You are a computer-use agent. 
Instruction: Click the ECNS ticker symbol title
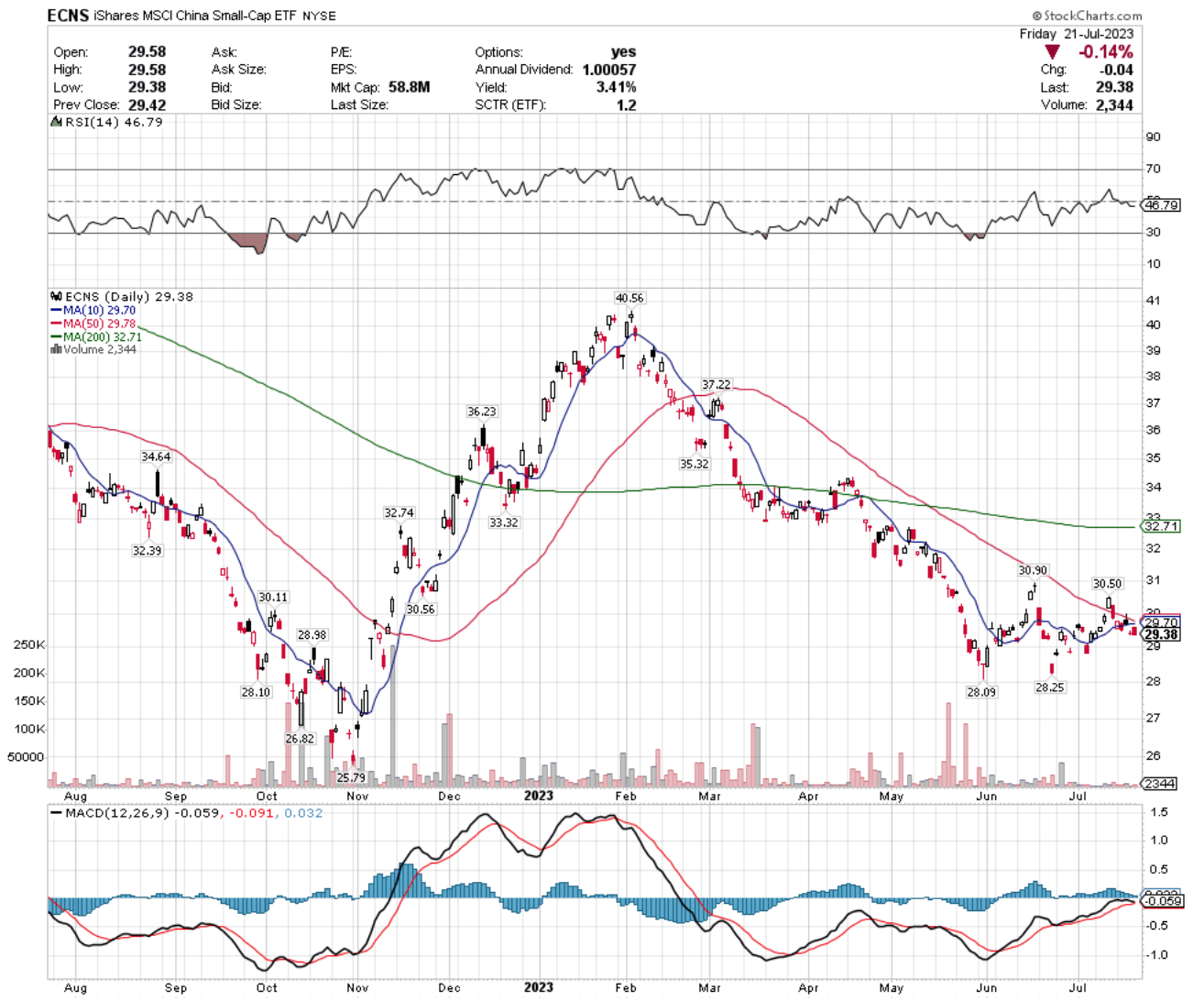pos(68,16)
